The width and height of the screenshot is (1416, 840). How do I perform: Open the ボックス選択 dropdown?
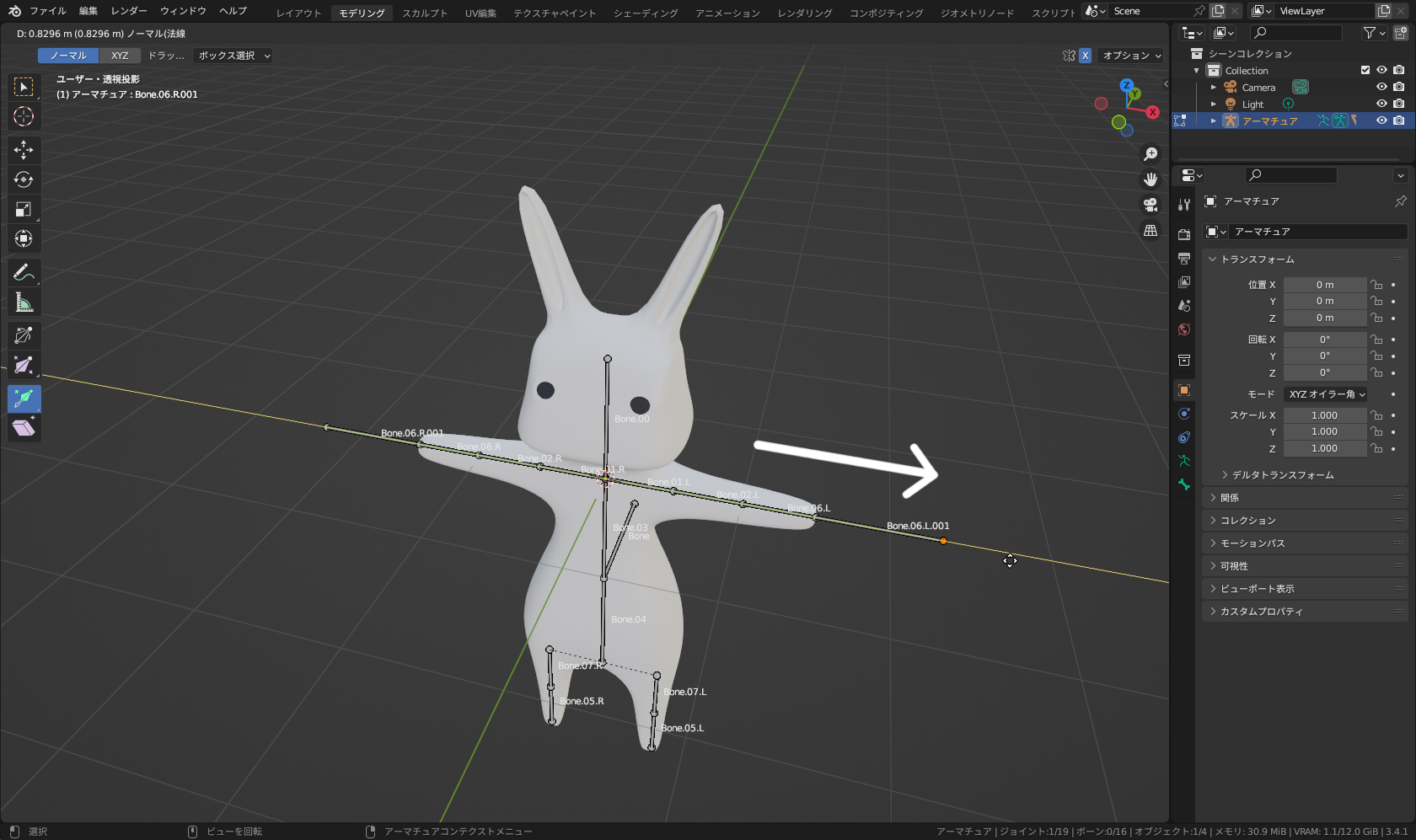(233, 56)
